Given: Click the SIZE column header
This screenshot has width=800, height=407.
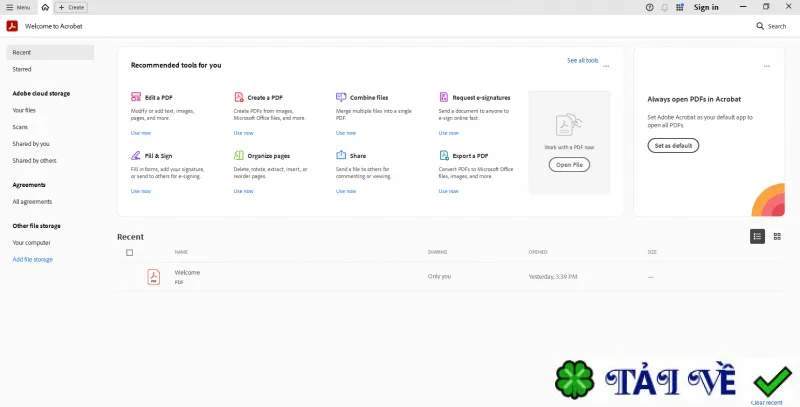Looking at the screenshot, I should pyautogui.click(x=652, y=252).
